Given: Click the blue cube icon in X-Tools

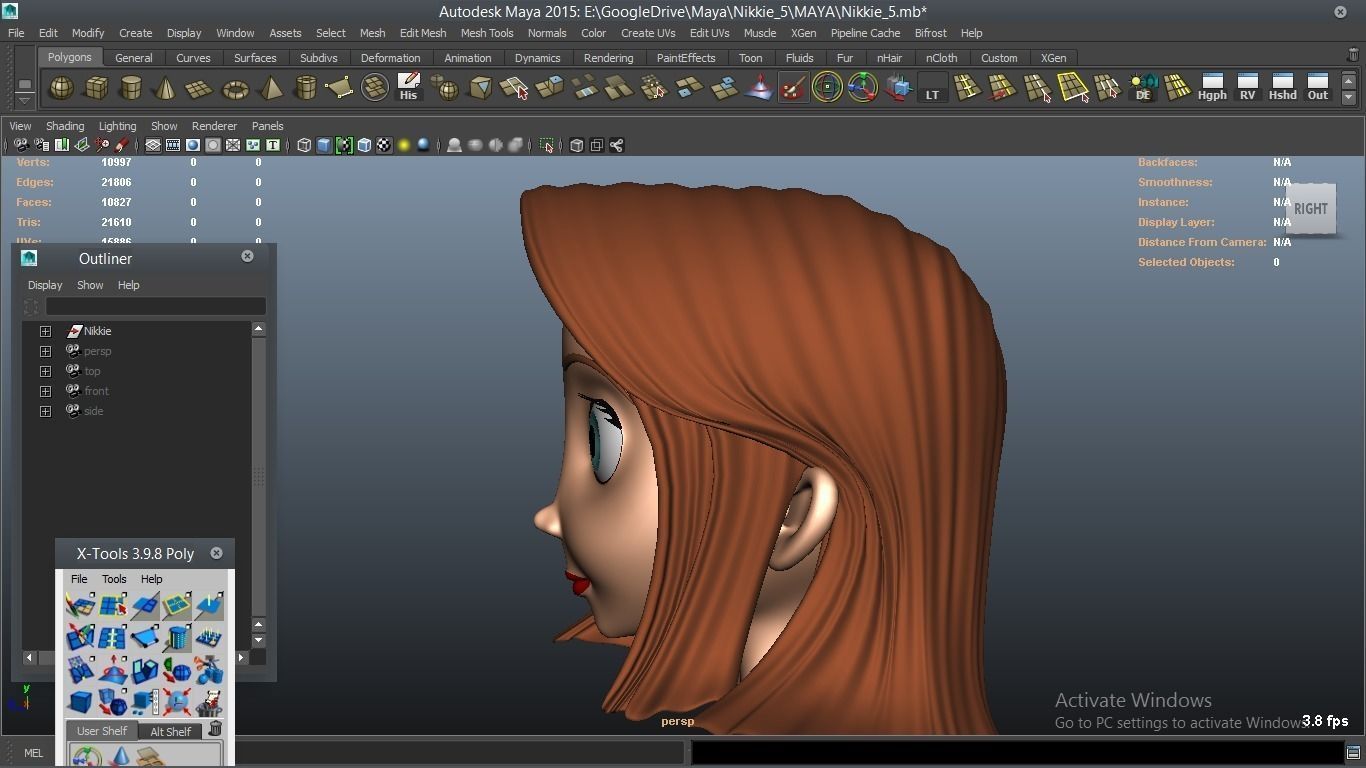Looking at the screenshot, I should (x=80, y=702).
